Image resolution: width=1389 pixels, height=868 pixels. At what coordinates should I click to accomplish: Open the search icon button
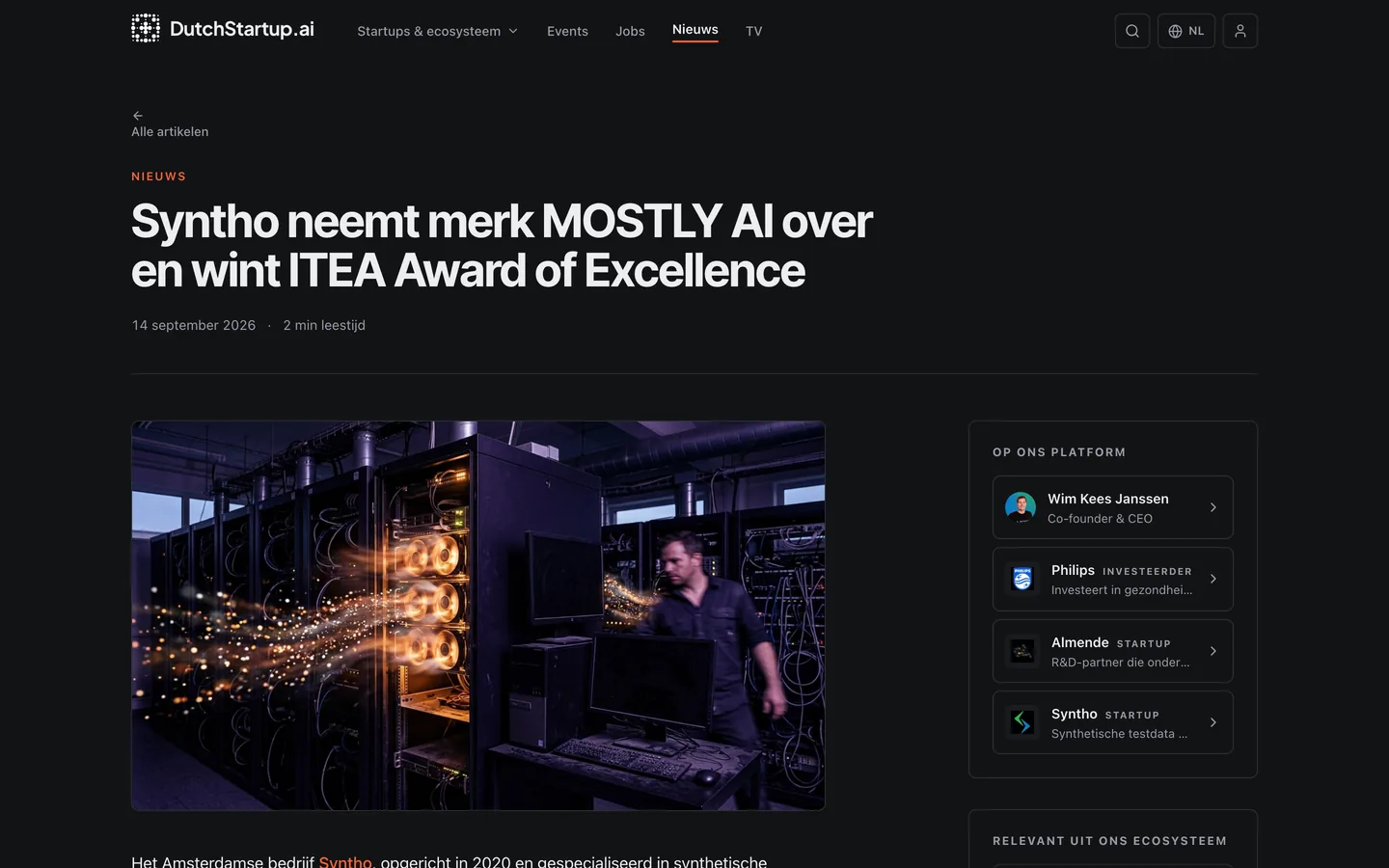[x=1132, y=31]
